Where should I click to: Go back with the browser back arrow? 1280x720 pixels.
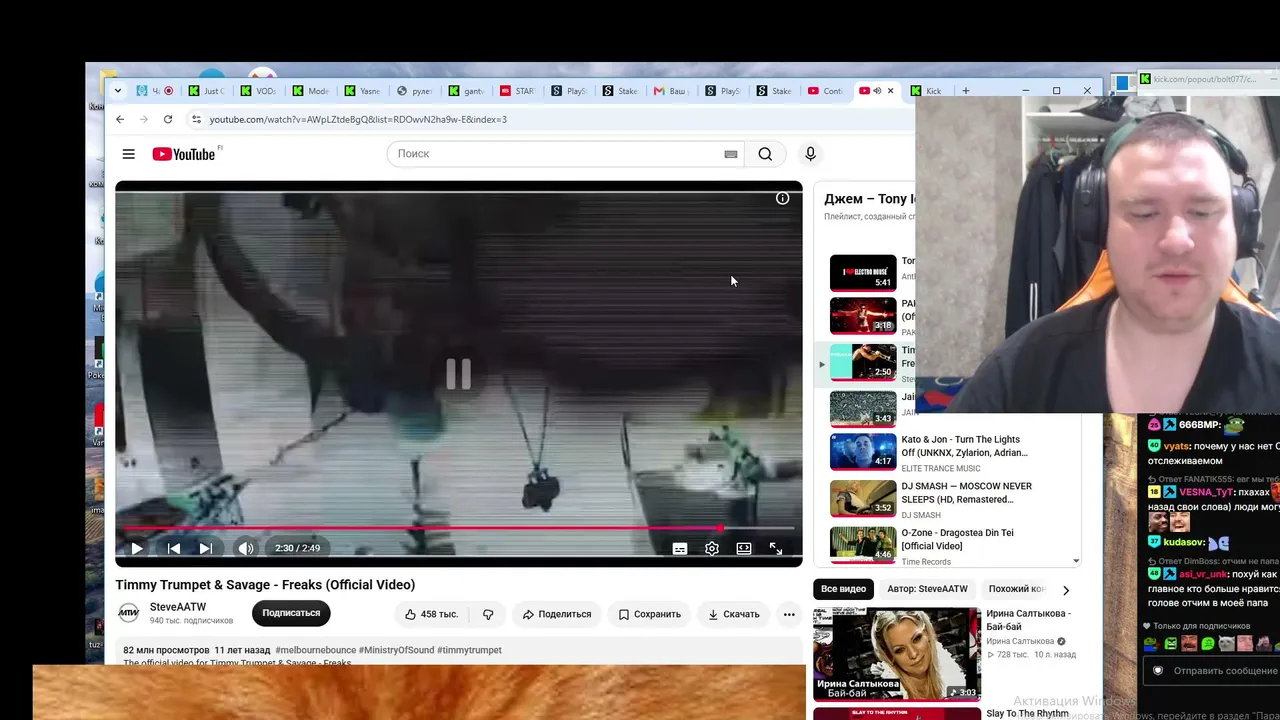pos(120,119)
